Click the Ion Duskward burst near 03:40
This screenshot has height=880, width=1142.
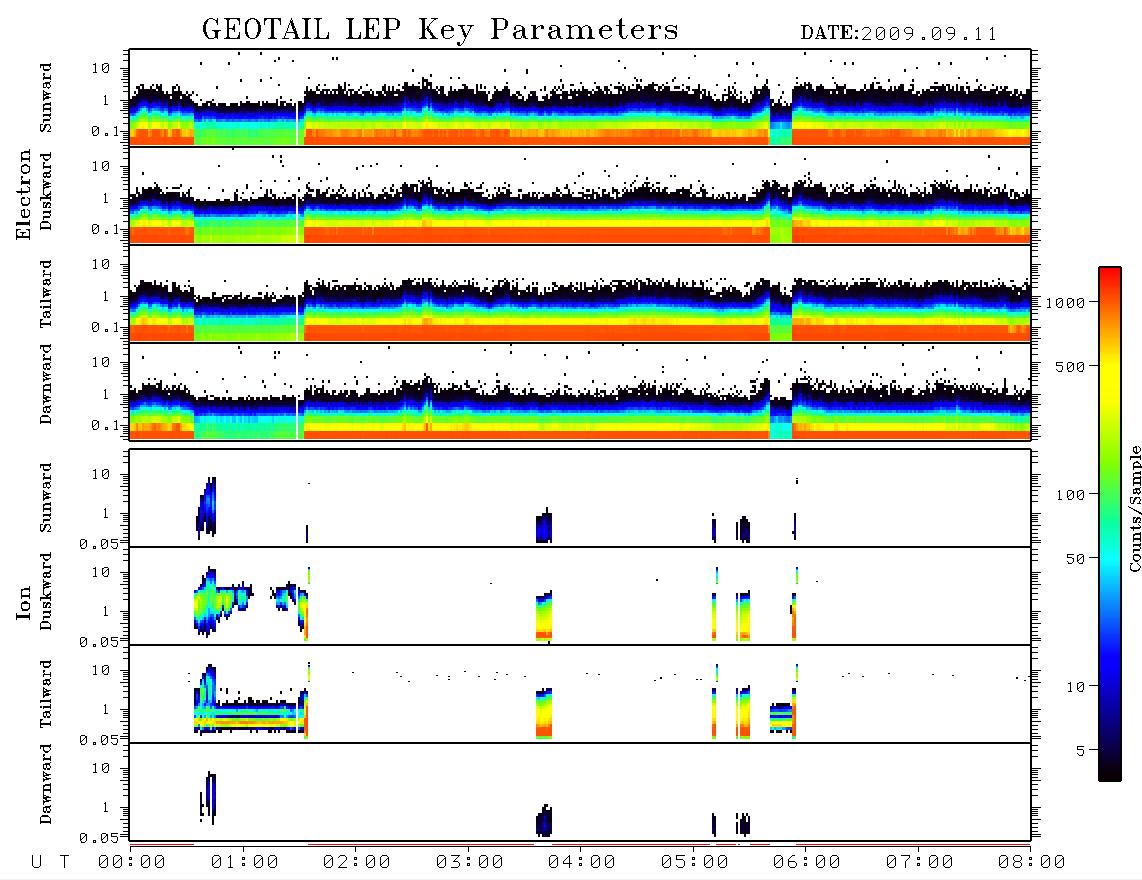tap(544, 616)
